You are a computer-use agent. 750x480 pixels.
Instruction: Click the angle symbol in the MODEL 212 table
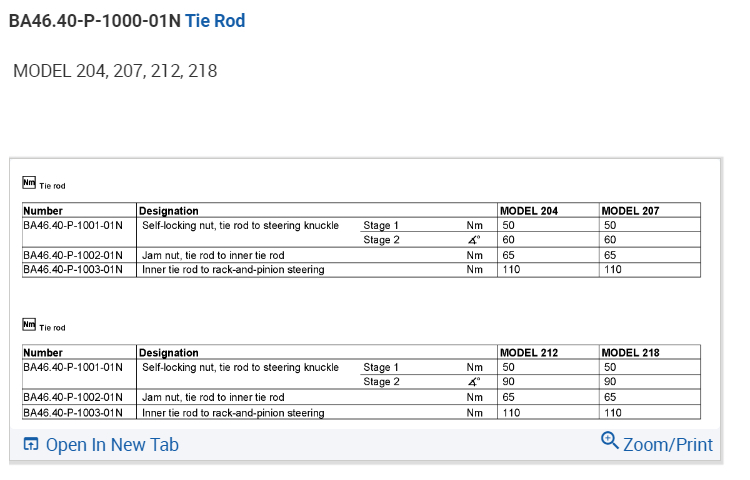(474, 382)
